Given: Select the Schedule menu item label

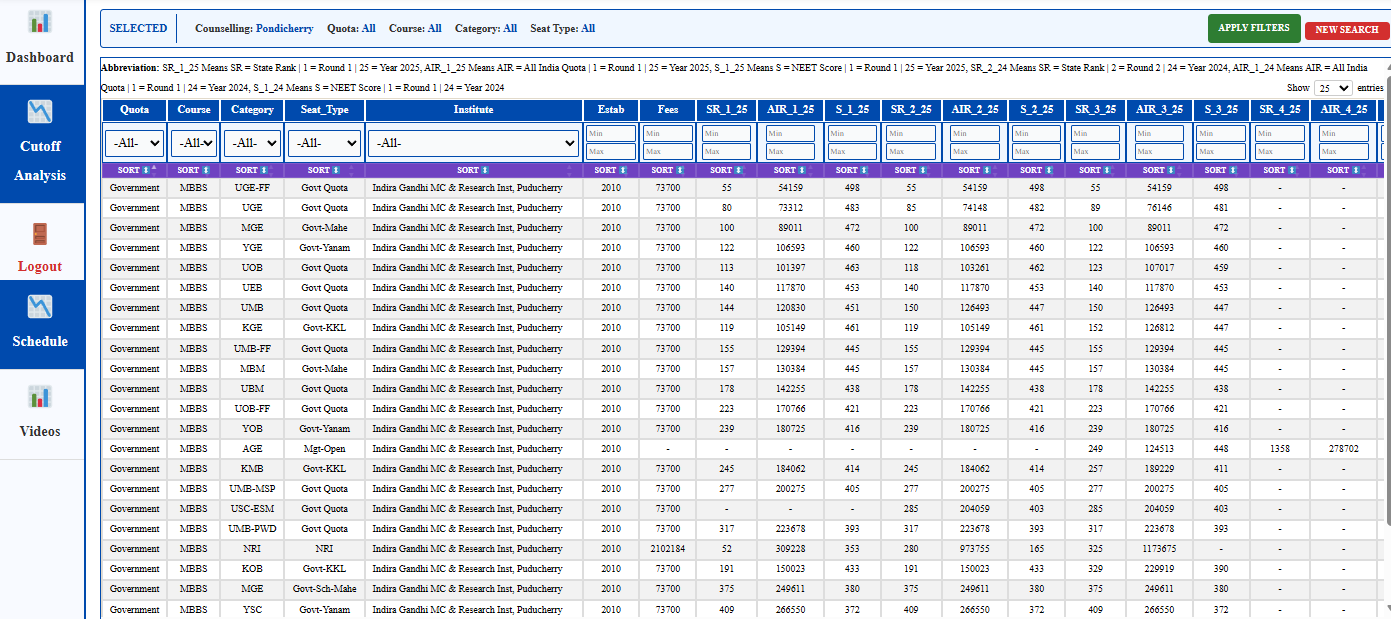Looking at the screenshot, I should (40, 341).
